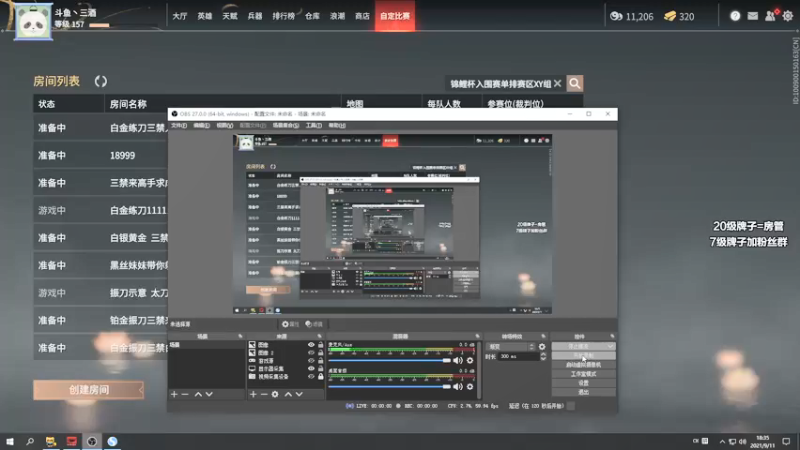Open the 渐变 transition type dropdown

(510, 347)
